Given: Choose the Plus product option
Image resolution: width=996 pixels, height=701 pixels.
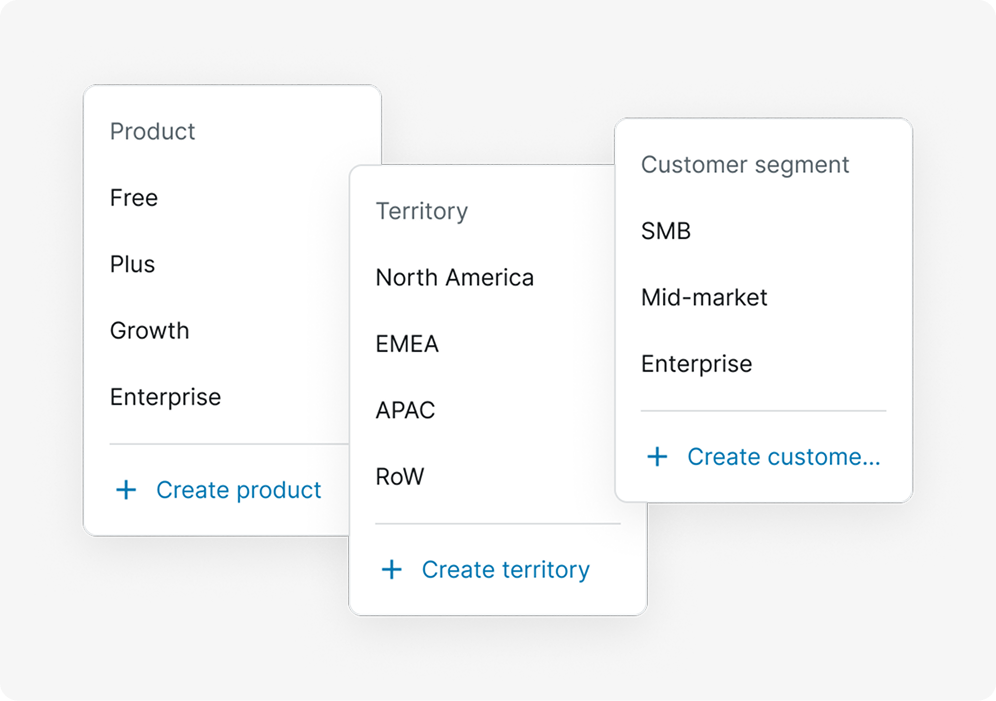Looking at the screenshot, I should pyautogui.click(x=132, y=264).
